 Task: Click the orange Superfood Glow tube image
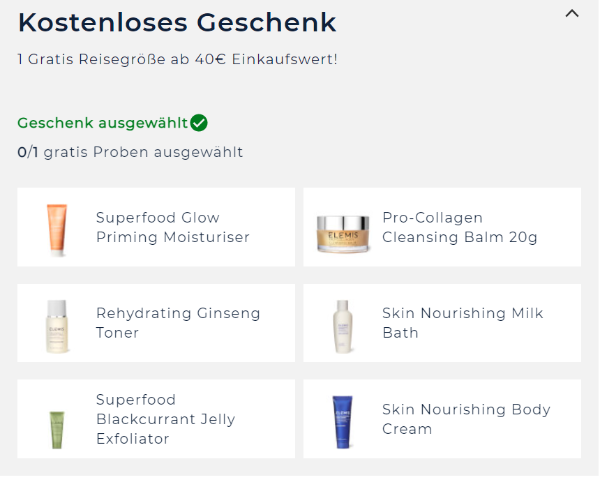[57, 230]
